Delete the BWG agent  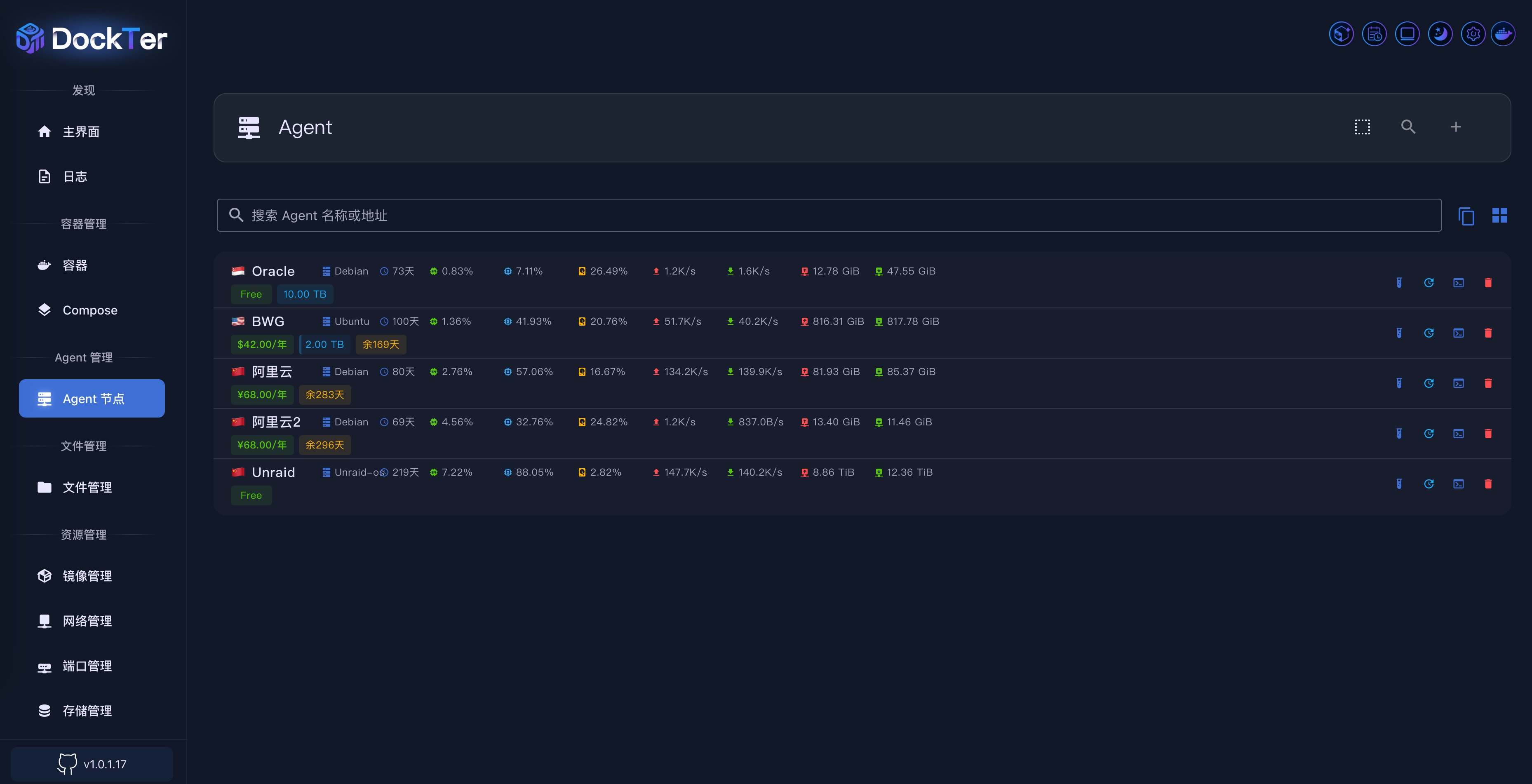pyautogui.click(x=1488, y=333)
